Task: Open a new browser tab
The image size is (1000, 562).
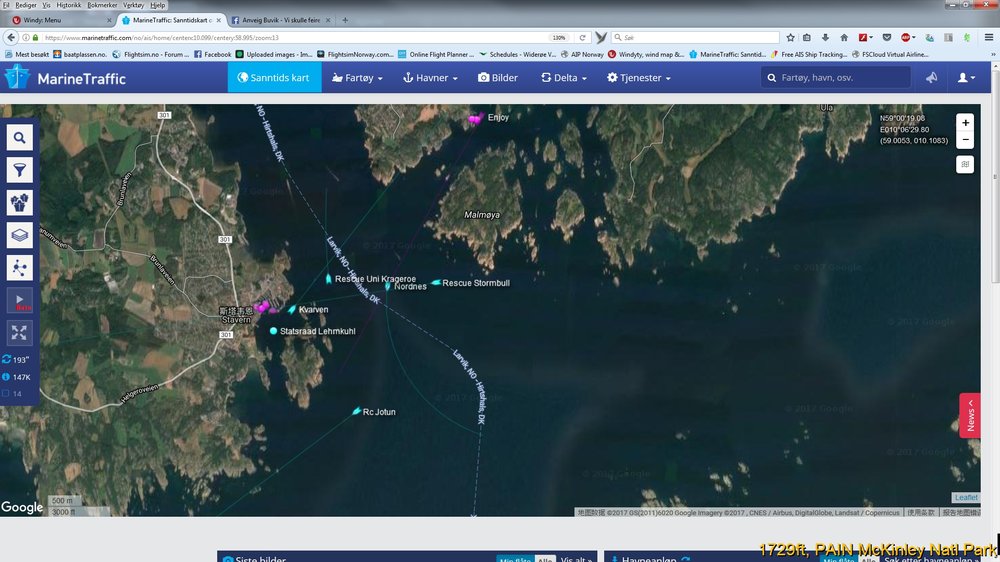Action: tap(345, 20)
